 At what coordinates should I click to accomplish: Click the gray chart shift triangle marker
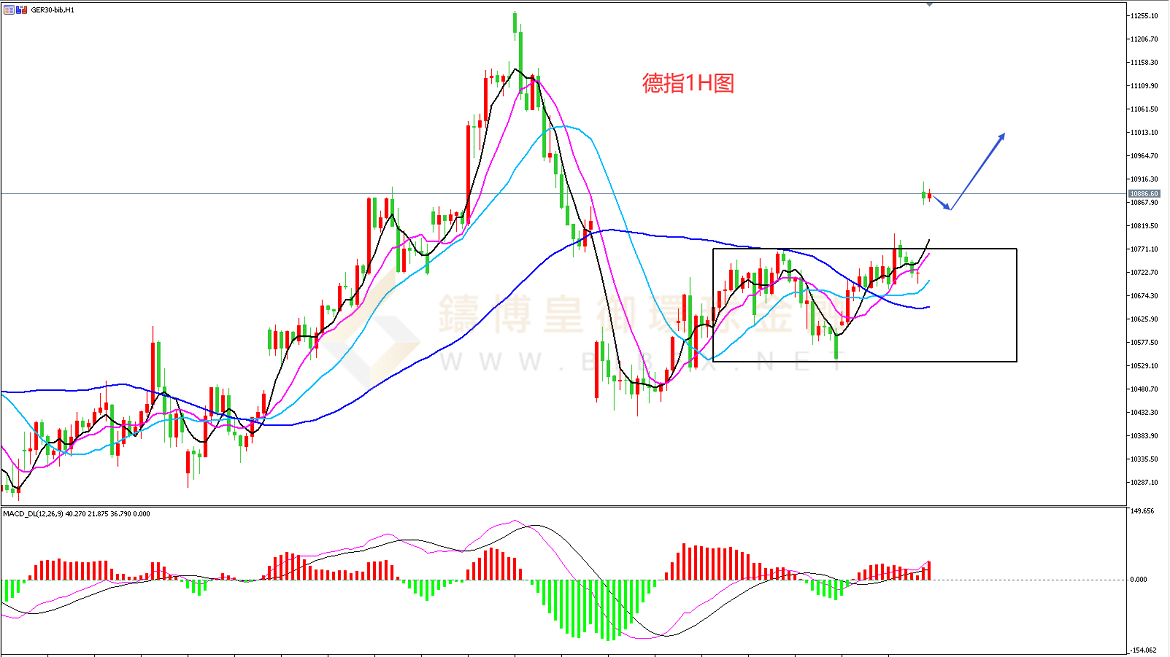(930, 5)
